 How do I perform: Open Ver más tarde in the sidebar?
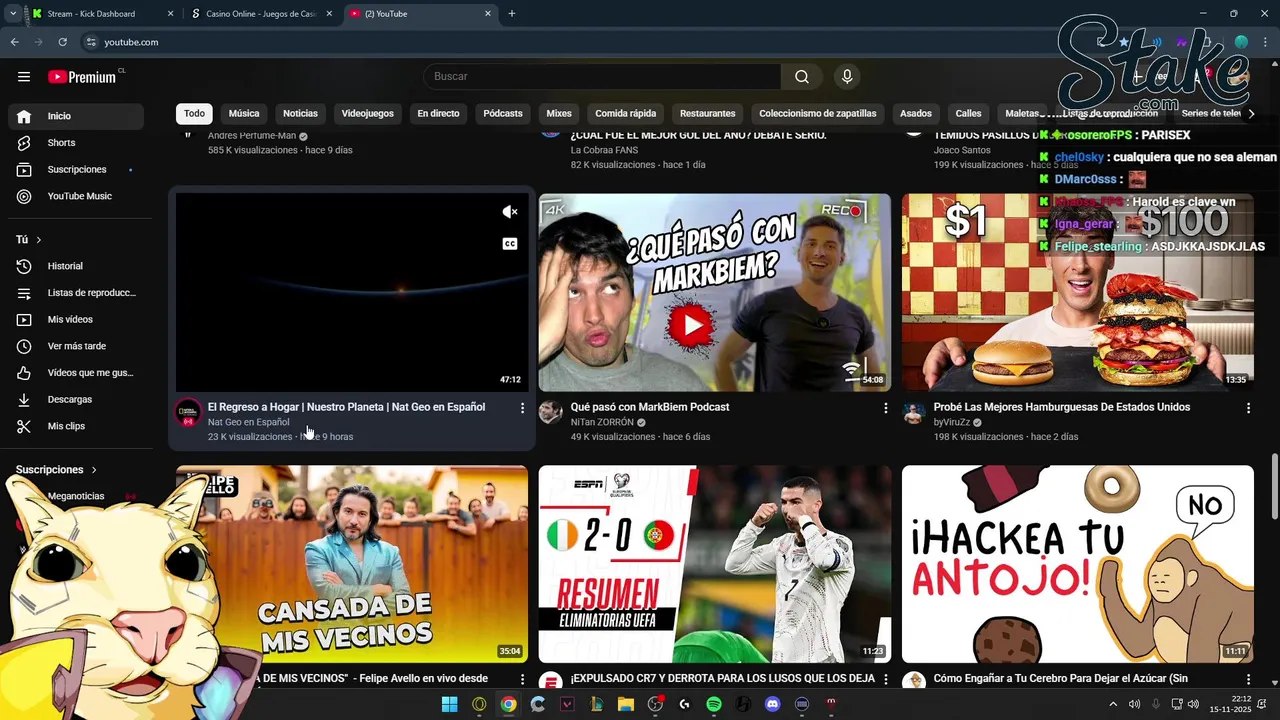pyautogui.click(x=76, y=346)
